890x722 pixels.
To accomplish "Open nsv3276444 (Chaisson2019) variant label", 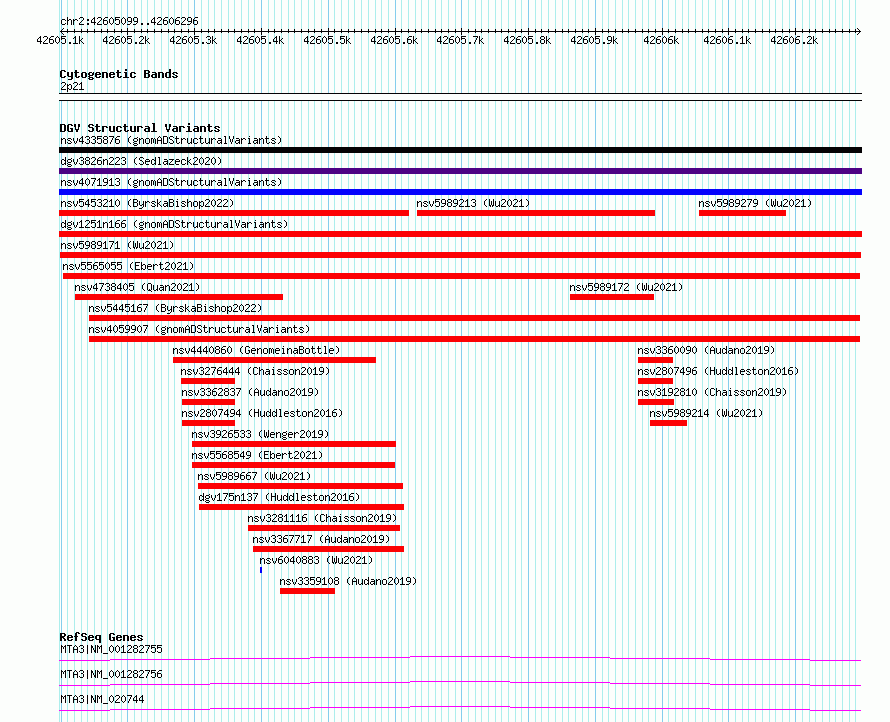I will (x=255, y=371).
